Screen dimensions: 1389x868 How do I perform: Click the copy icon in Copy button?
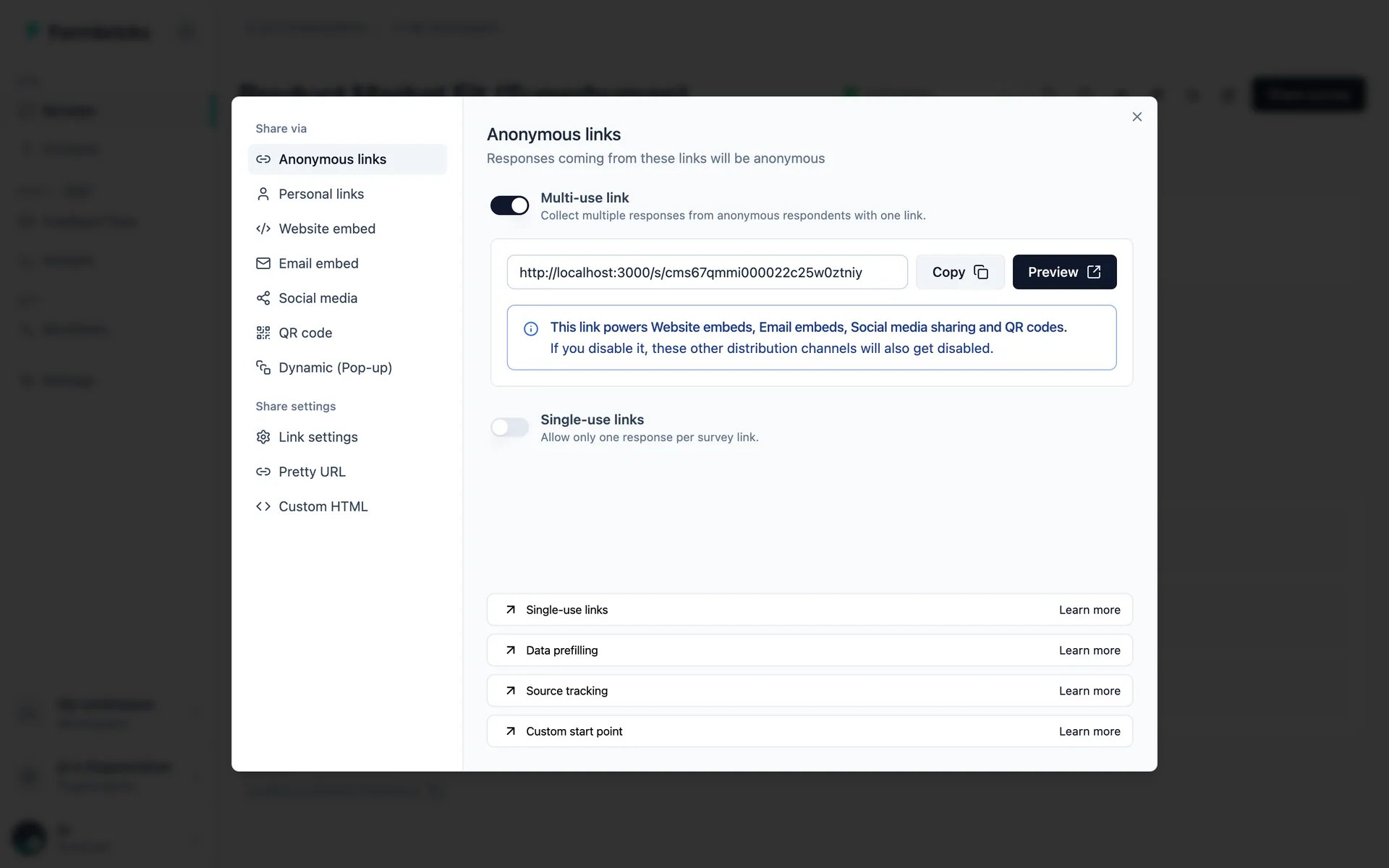[981, 272]
